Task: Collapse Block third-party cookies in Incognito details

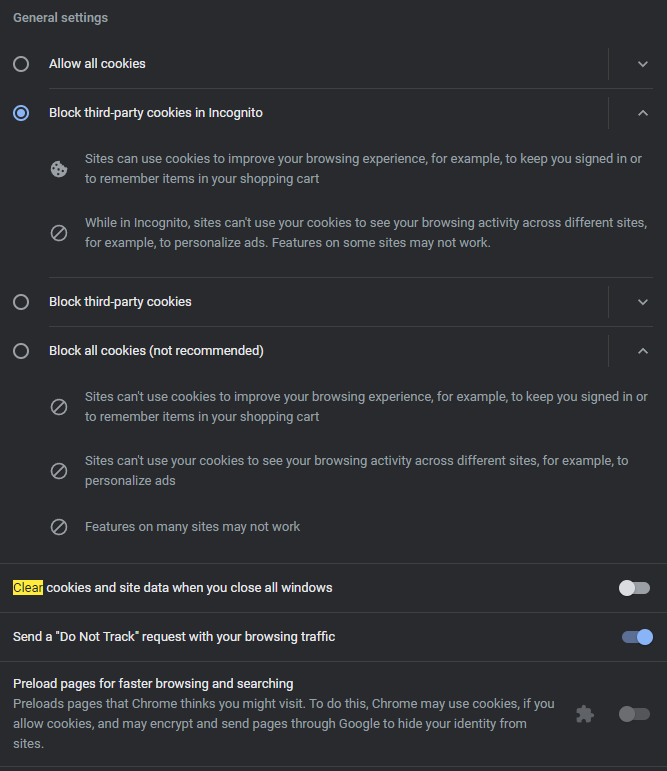Action: pyautogui.click(x=642, y=113)
